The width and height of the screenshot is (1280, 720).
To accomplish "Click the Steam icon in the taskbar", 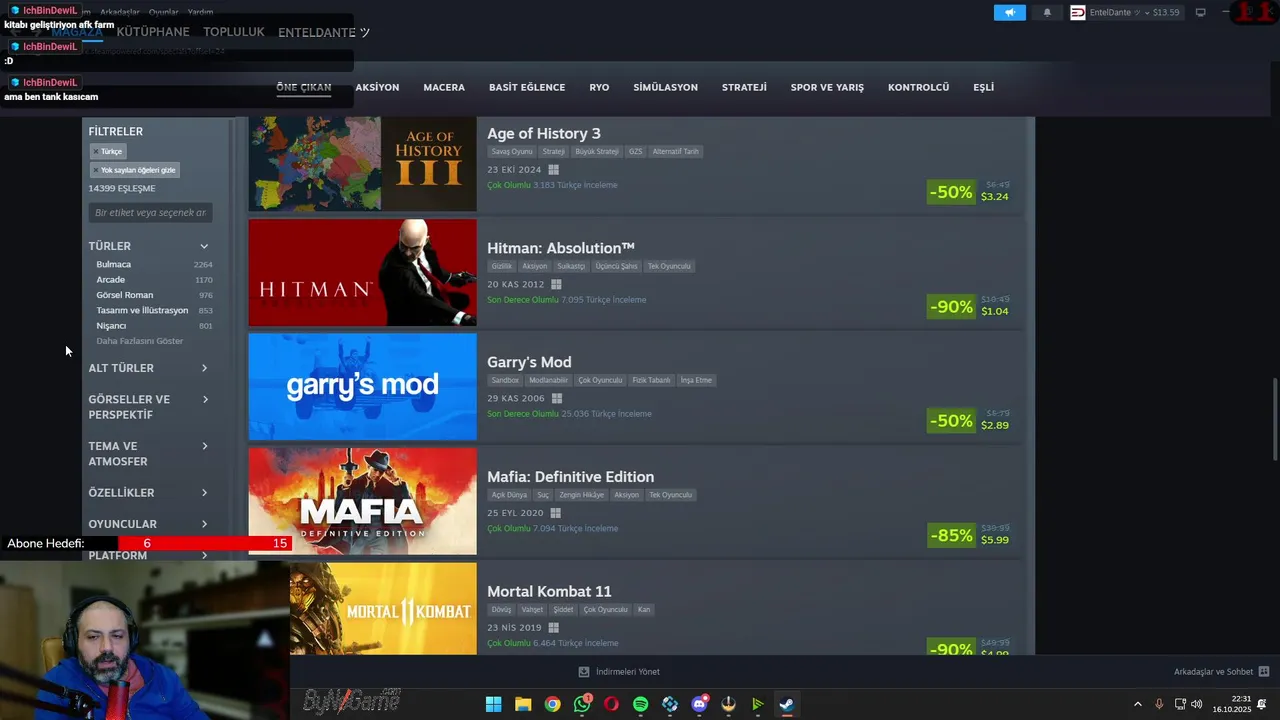I will point(787,704).
